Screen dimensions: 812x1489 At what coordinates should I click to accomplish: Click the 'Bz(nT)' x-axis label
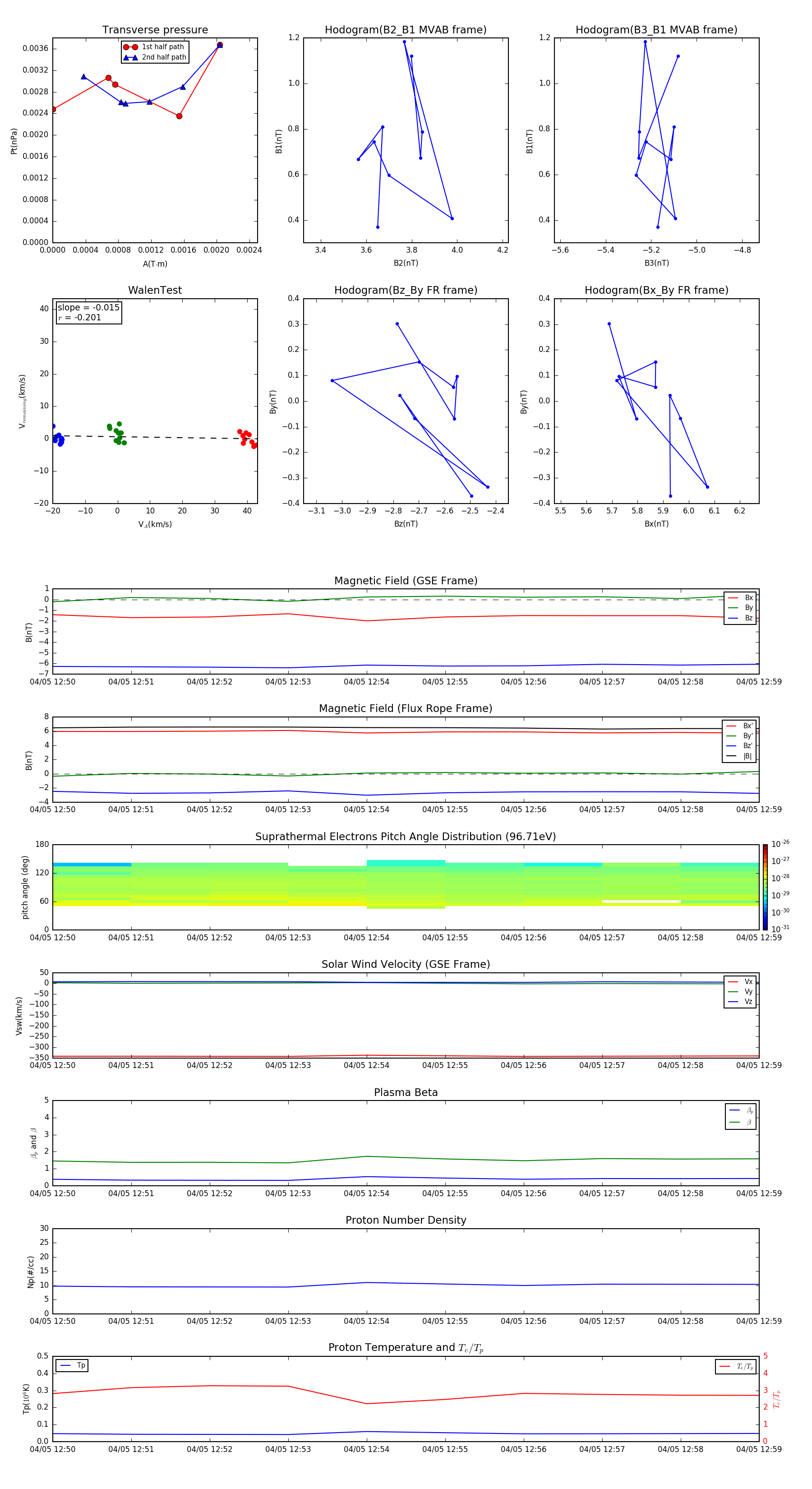click(x=406, y=524)
